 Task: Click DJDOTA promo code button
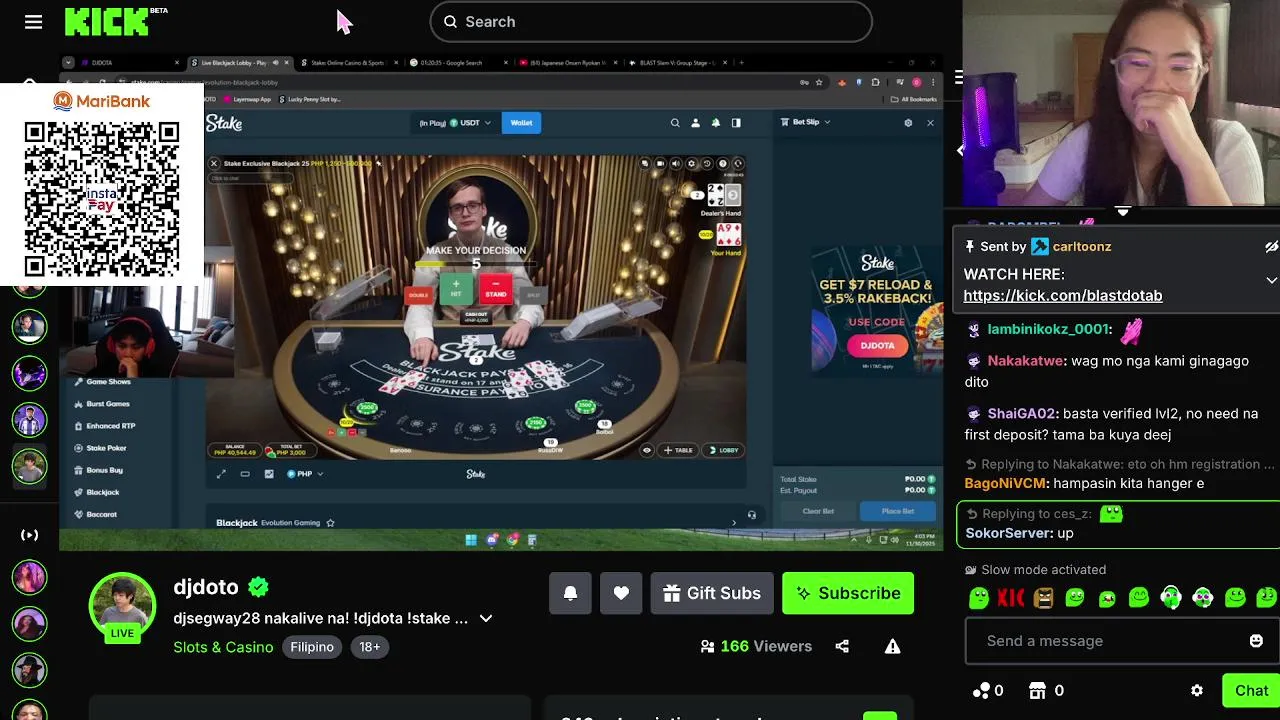tap(877, 345)
